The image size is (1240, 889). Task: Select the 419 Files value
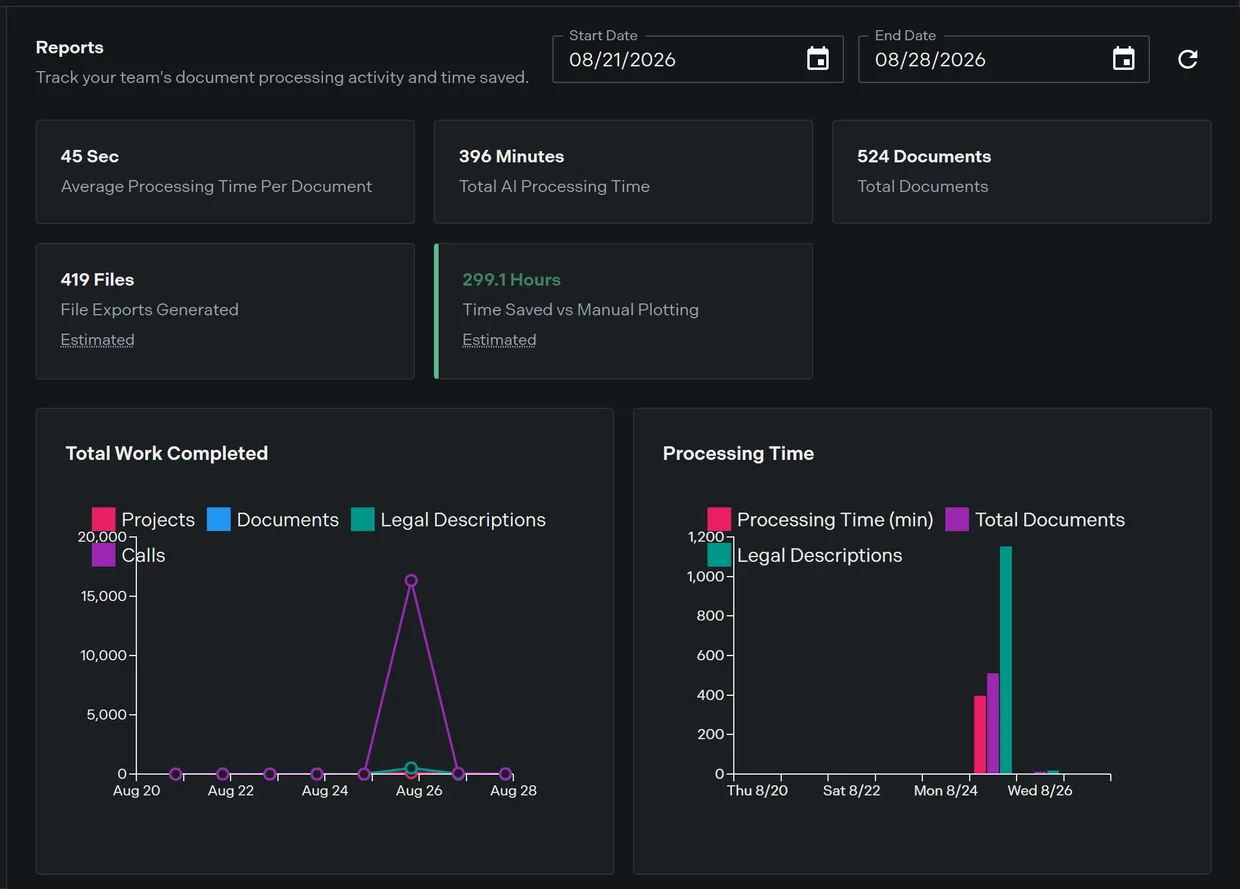pyautogui.click(x=97, y=279)
